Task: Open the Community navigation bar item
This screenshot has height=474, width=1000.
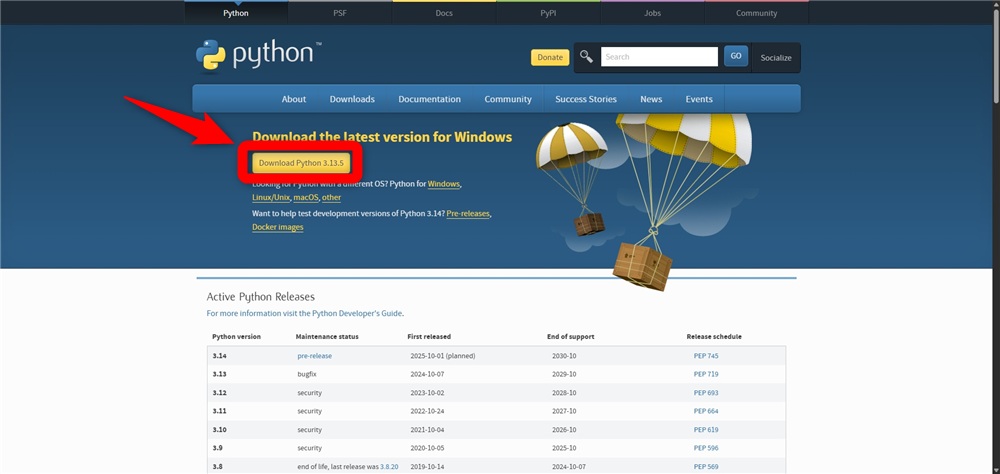Action: coord(508,99)
